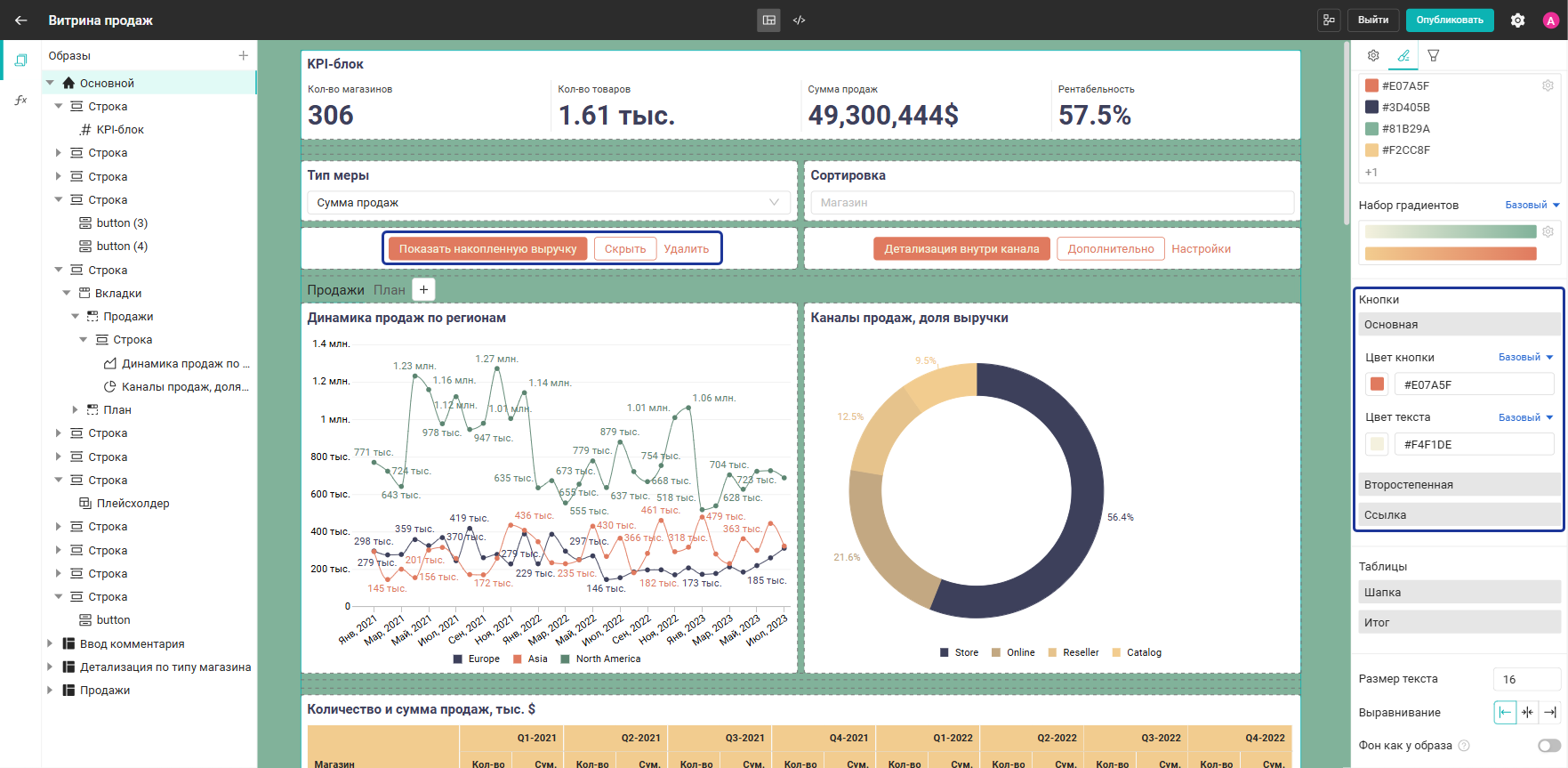Open settings gear in the top bar

pos(1517,20)
